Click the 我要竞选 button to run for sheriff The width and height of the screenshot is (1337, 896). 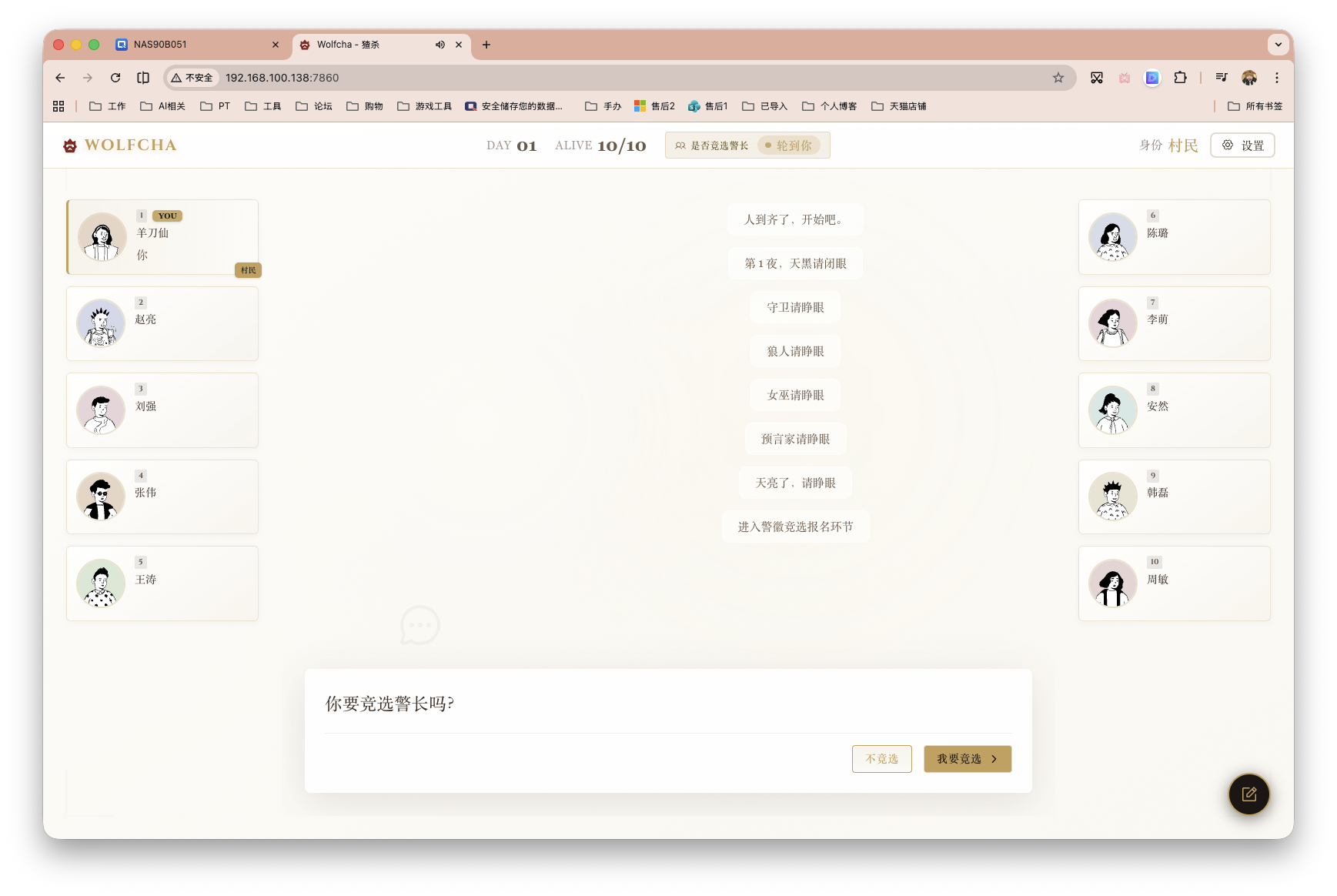967,758
